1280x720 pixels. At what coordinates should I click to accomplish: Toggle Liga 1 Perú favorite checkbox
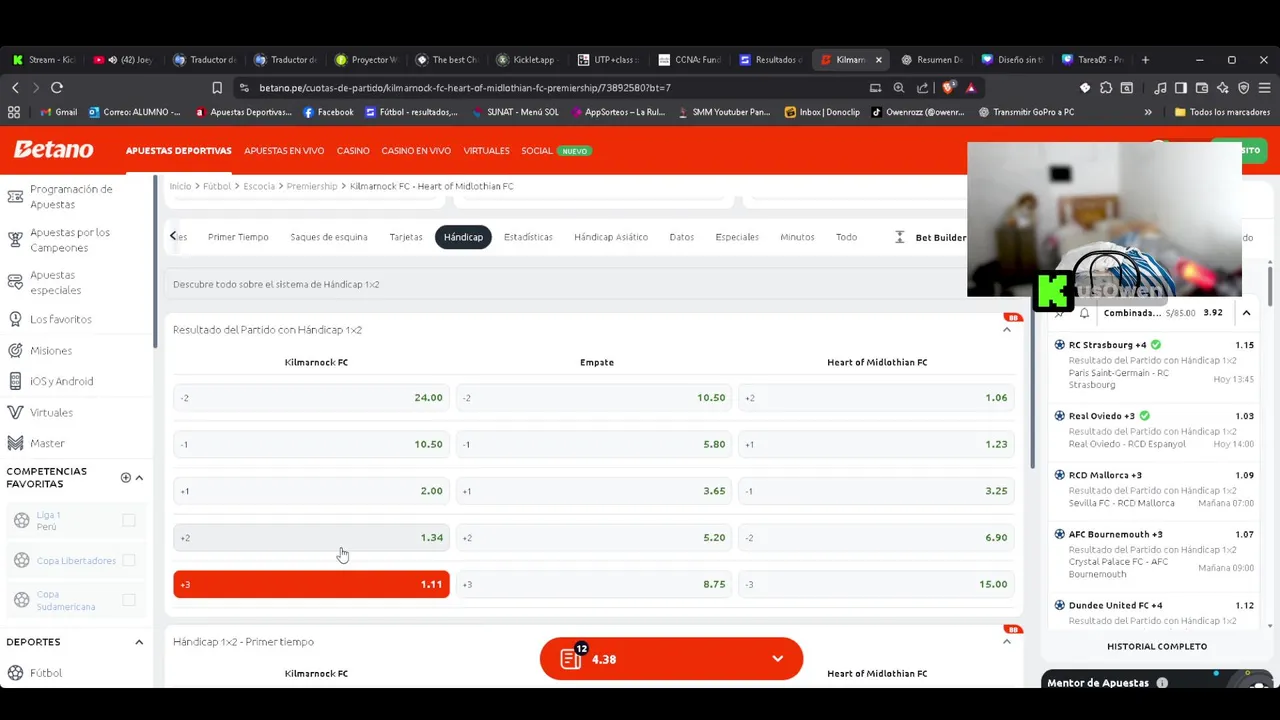pyautogui.click(x=129, y=520)
